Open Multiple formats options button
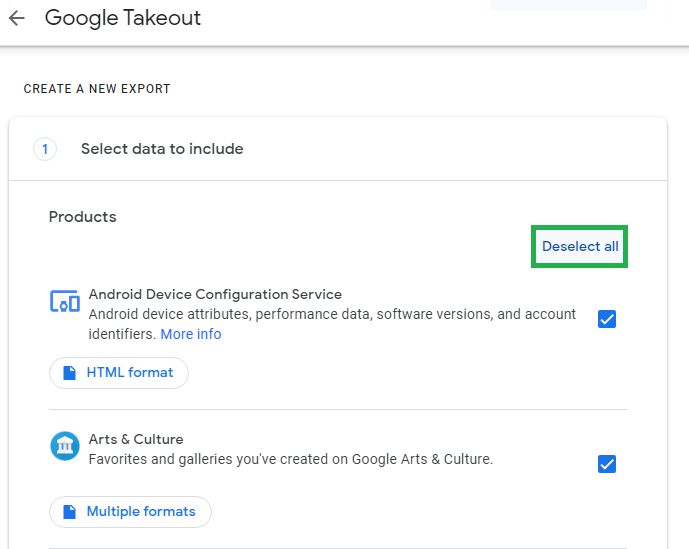This screenshot has width=689, height=549. coord(130,512)
